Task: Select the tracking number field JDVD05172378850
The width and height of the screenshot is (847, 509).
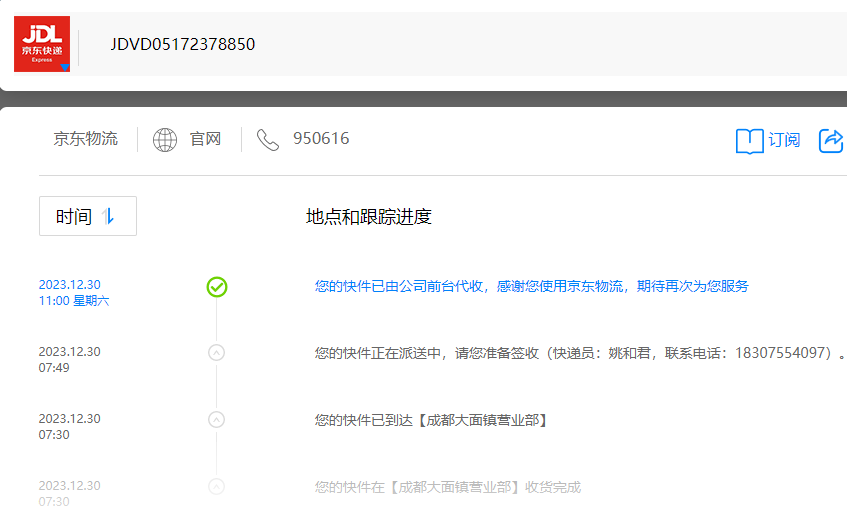Action: (x=183, y=44)
